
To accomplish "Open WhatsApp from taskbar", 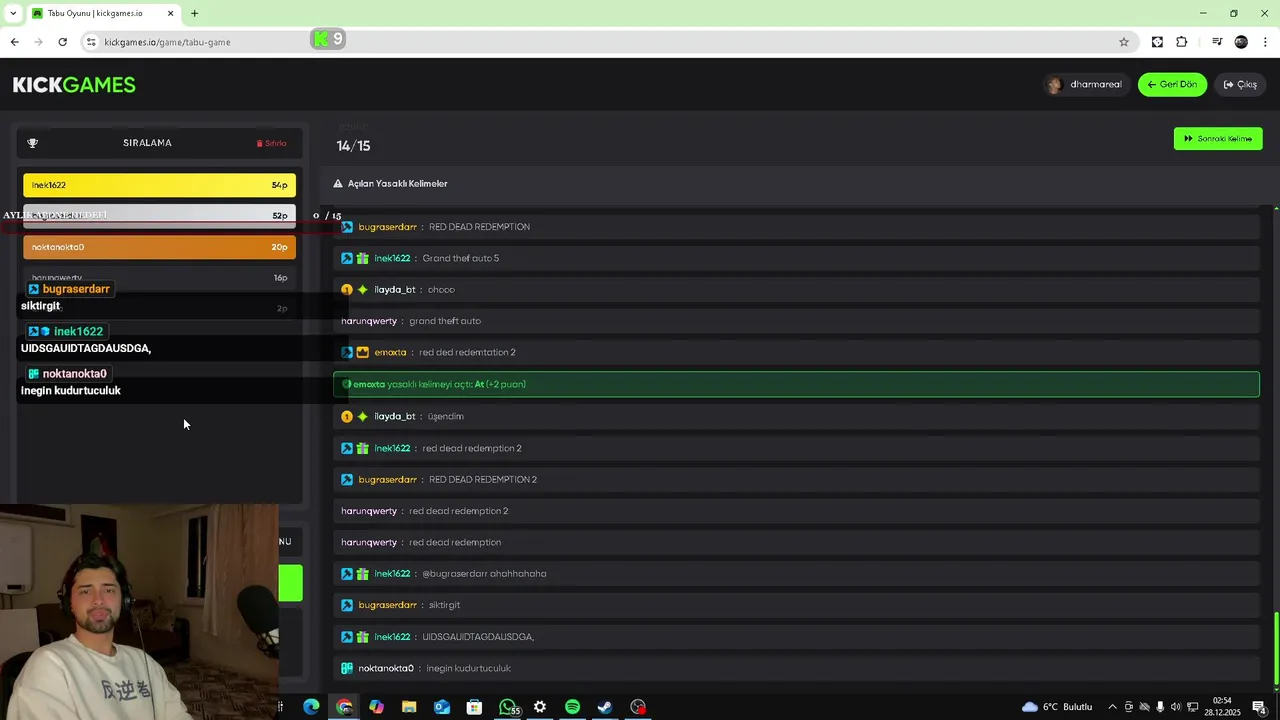I will [508, 707].
